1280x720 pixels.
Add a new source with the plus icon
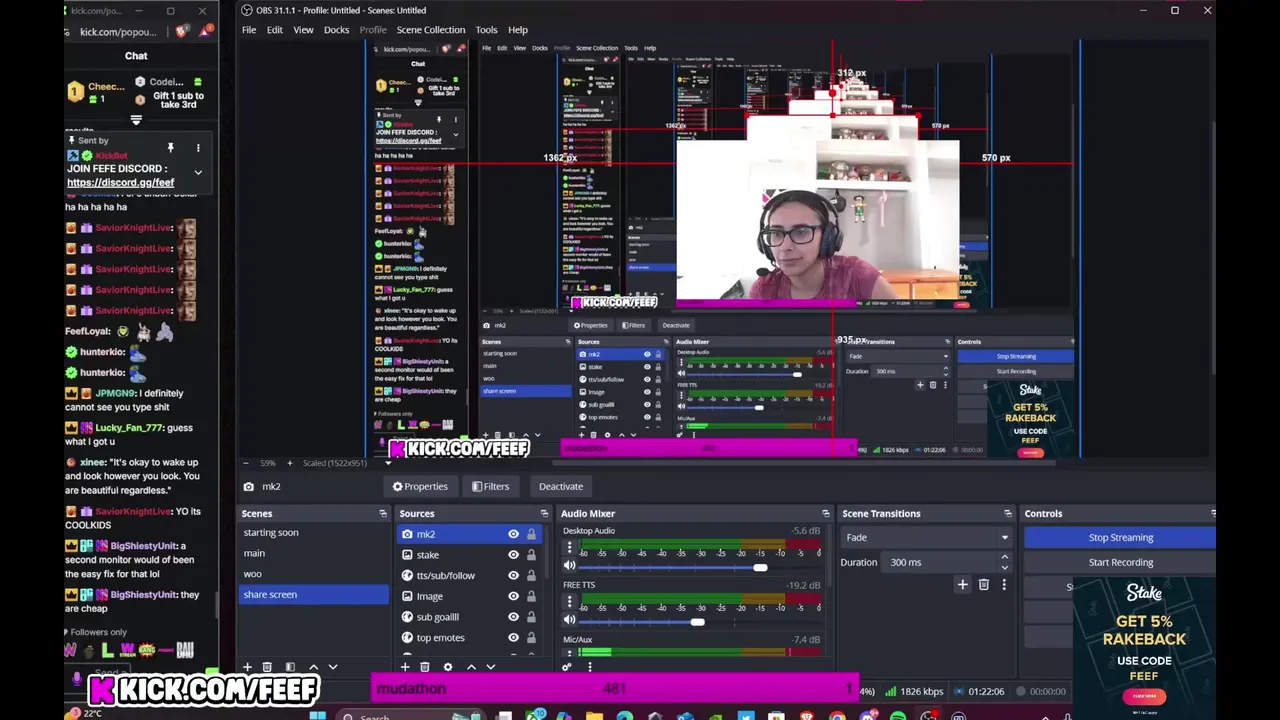[404, 667]
